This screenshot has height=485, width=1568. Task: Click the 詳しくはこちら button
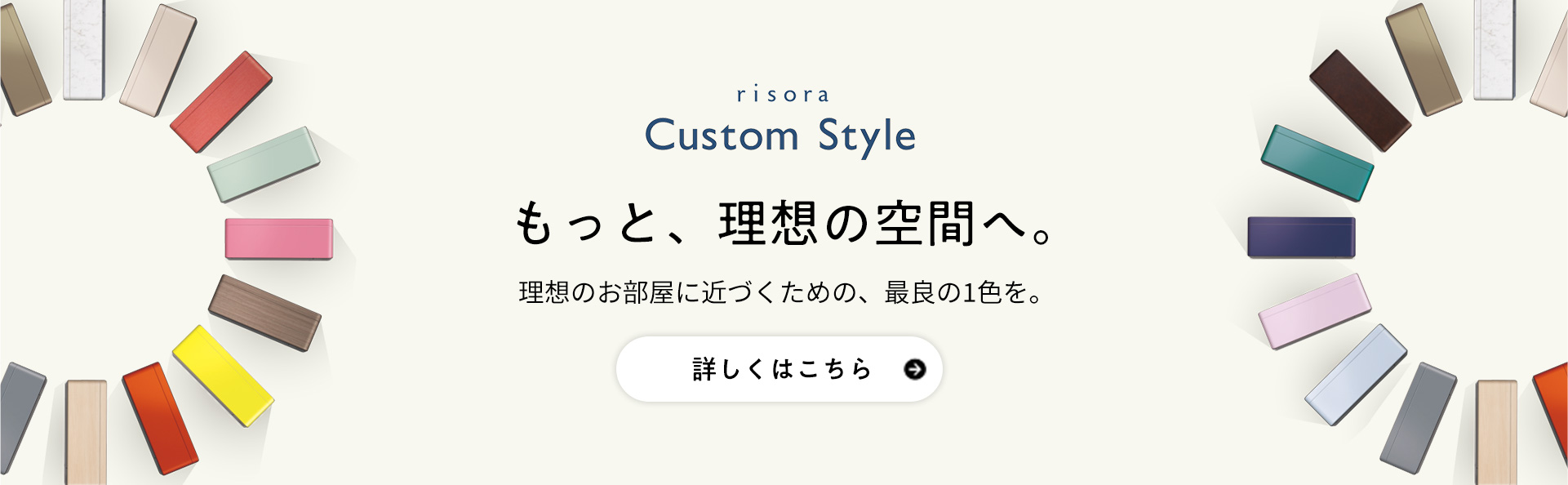(x=779, y=369)
